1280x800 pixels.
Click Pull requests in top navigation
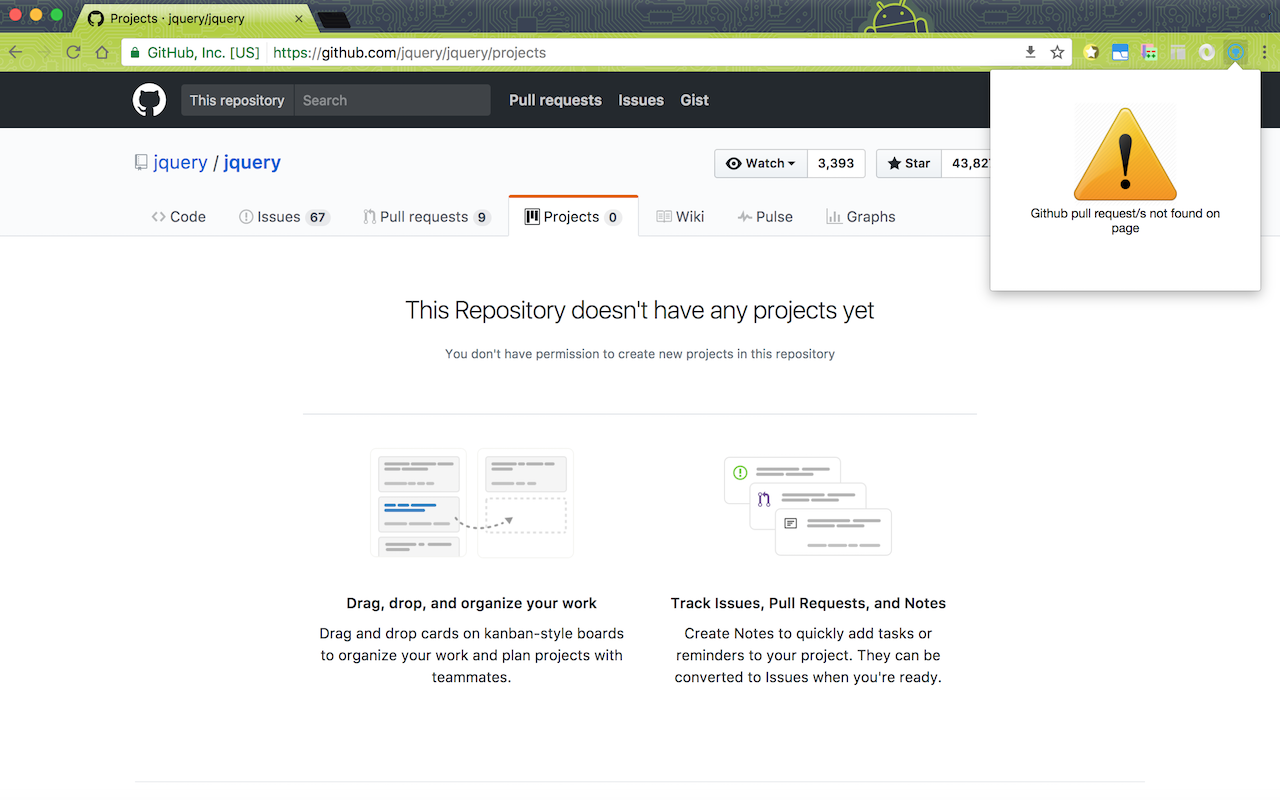[555, 100]
